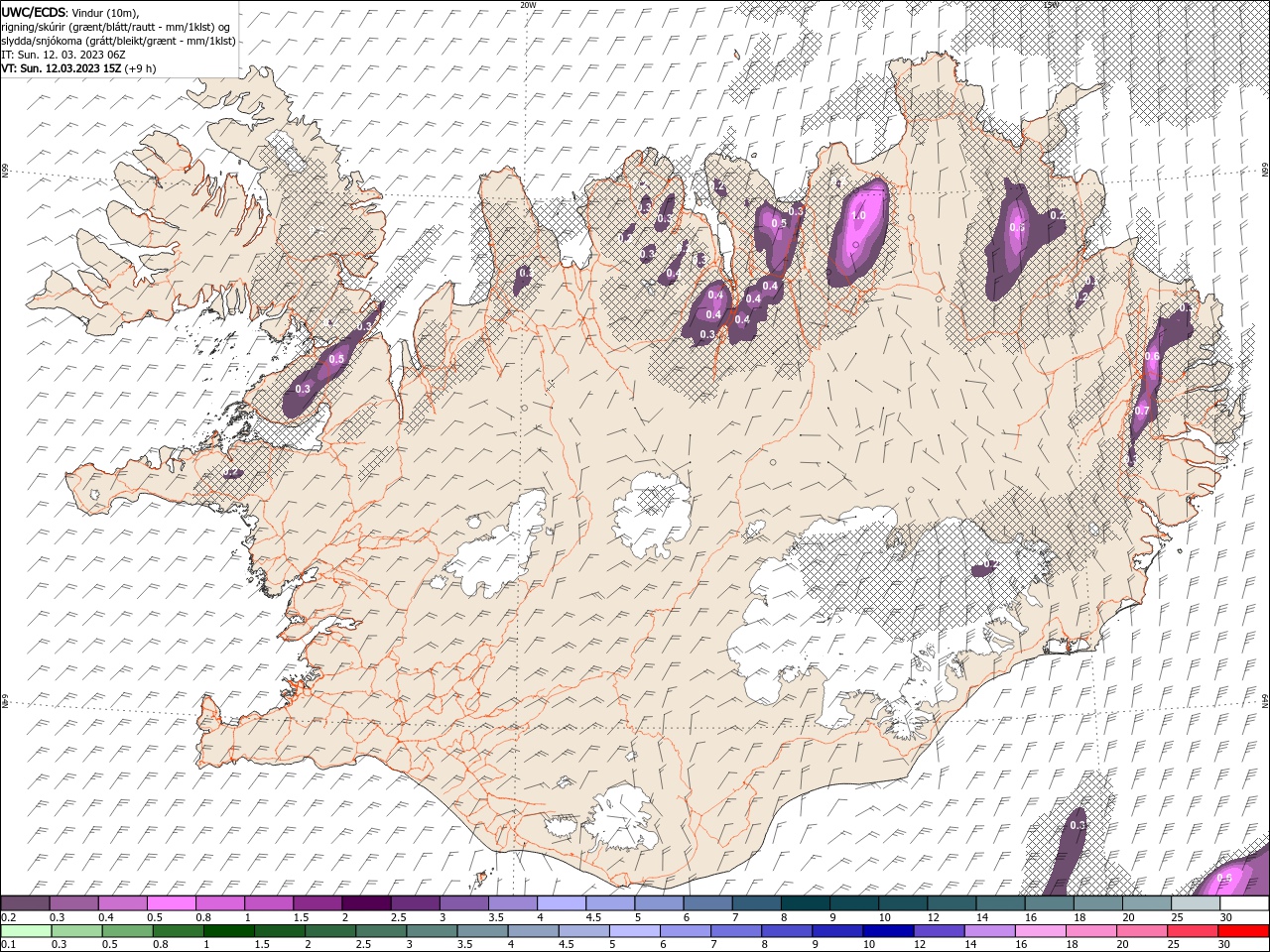Click the 'slydda/snjókoma' legend description line
1270x952 pixels.
tap(118, 41)
